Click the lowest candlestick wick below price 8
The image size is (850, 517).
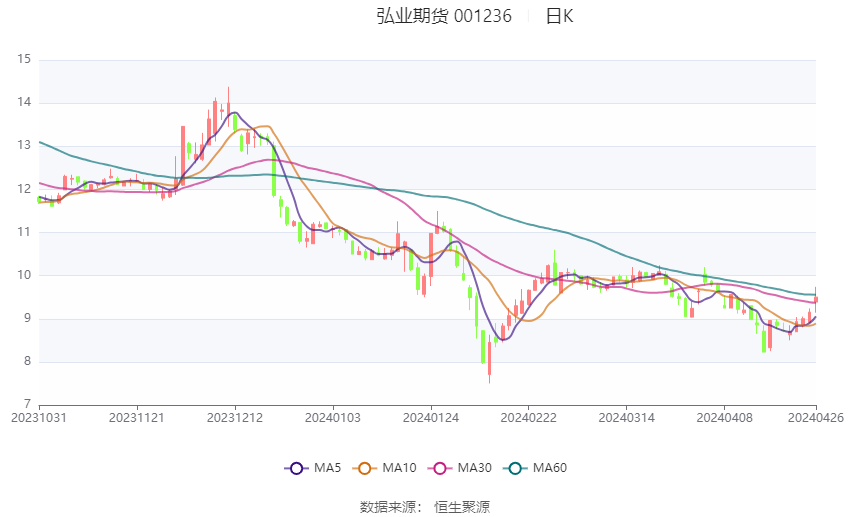tap(490, 360)
